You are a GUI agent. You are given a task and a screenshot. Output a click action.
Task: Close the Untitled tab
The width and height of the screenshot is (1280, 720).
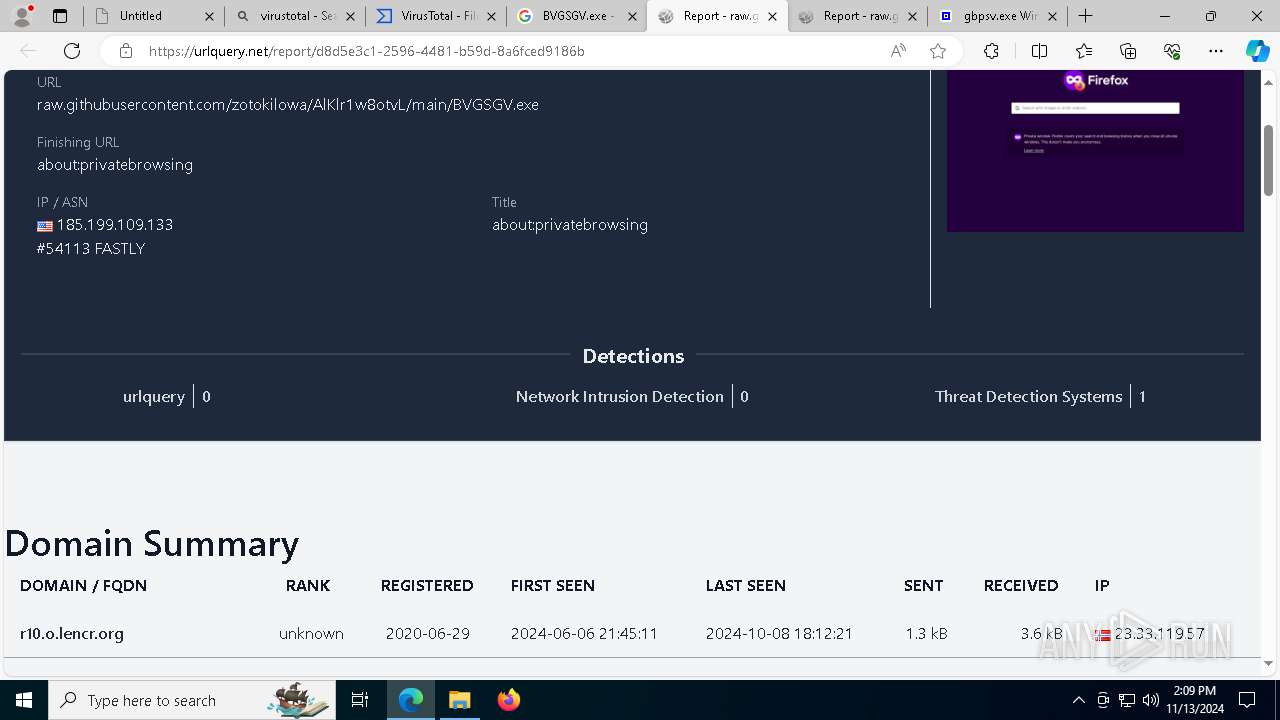pos(209,16)
